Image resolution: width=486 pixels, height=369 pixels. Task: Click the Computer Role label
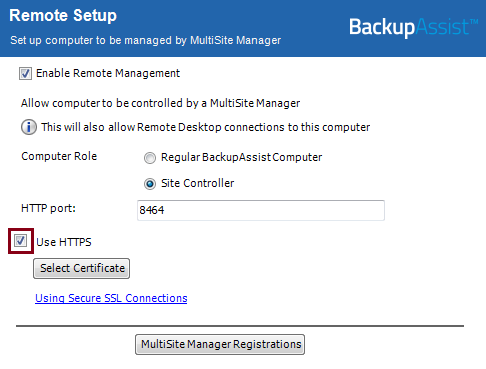point(59,156)
